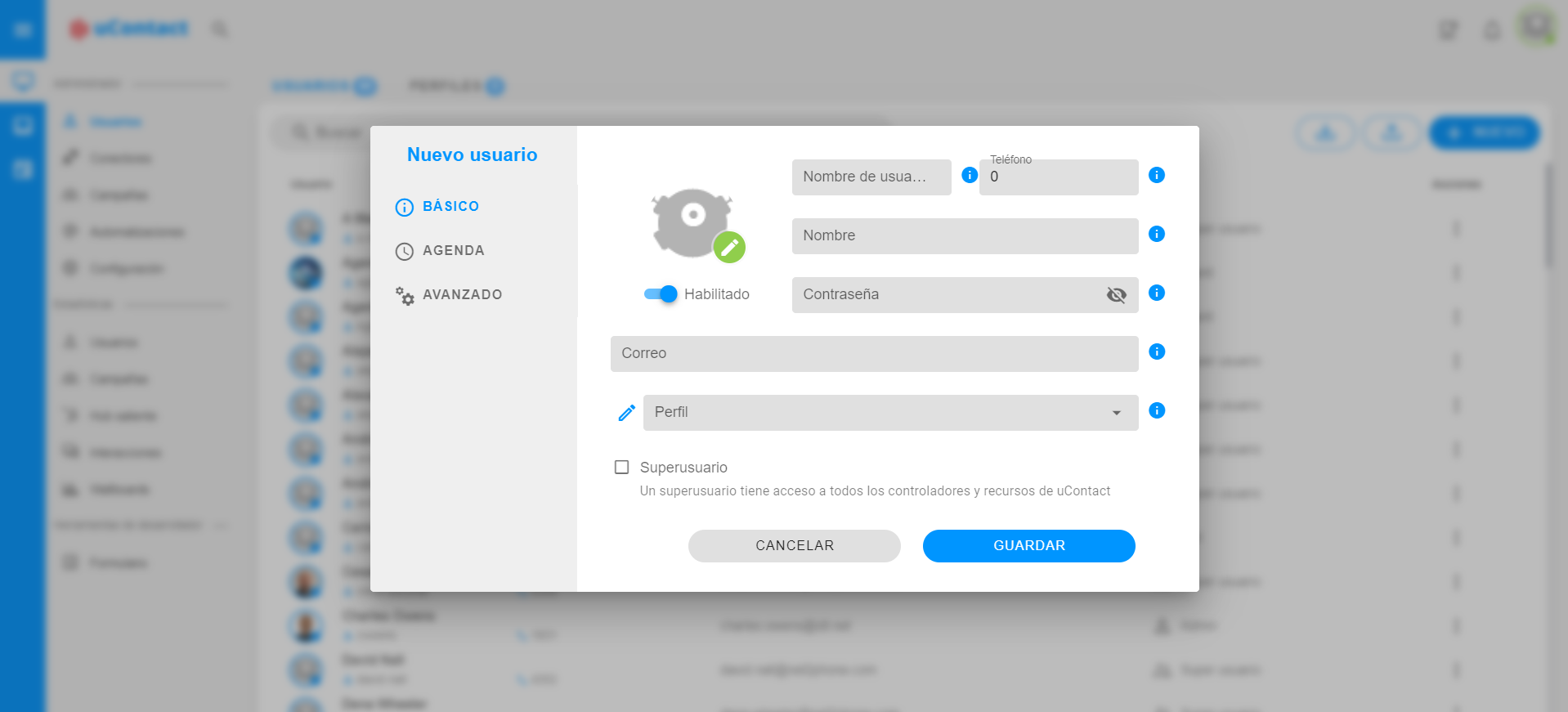Click info icon next to Perfil dropdown
This screenshot has width=1568, height=712.
pos(1157,410)
